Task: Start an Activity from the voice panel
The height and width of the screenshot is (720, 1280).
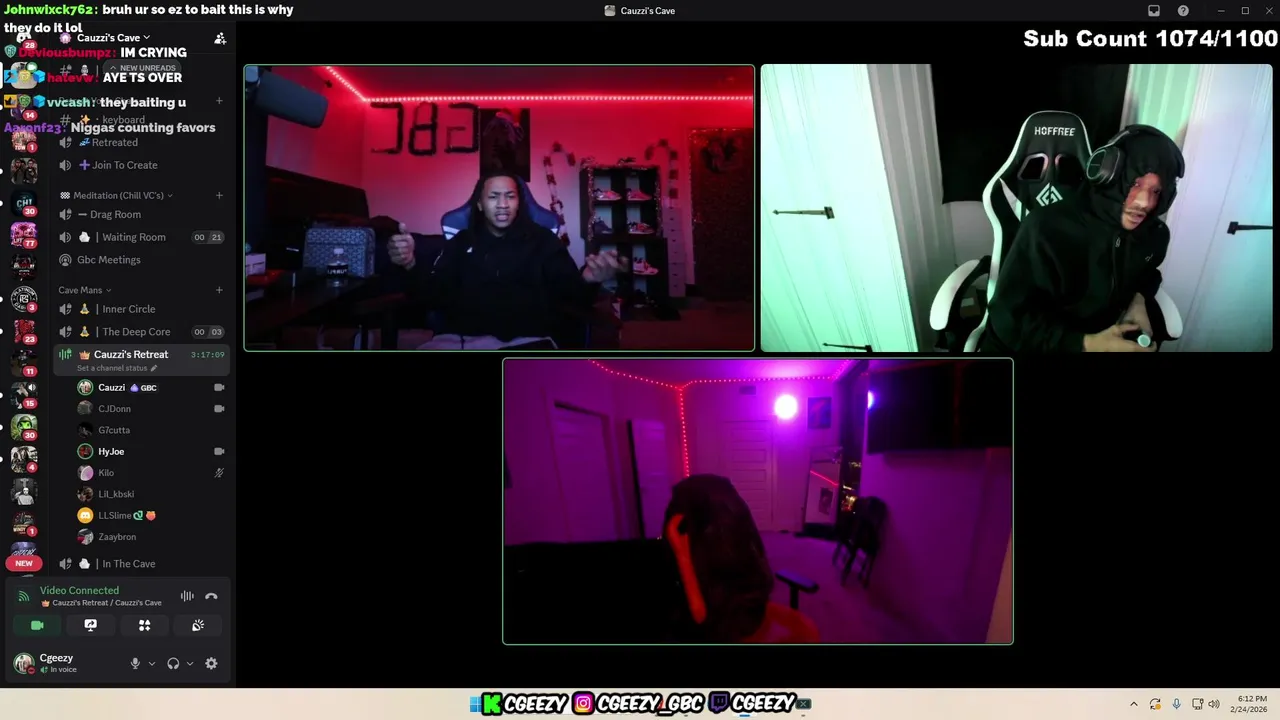Action: (144, 625)
